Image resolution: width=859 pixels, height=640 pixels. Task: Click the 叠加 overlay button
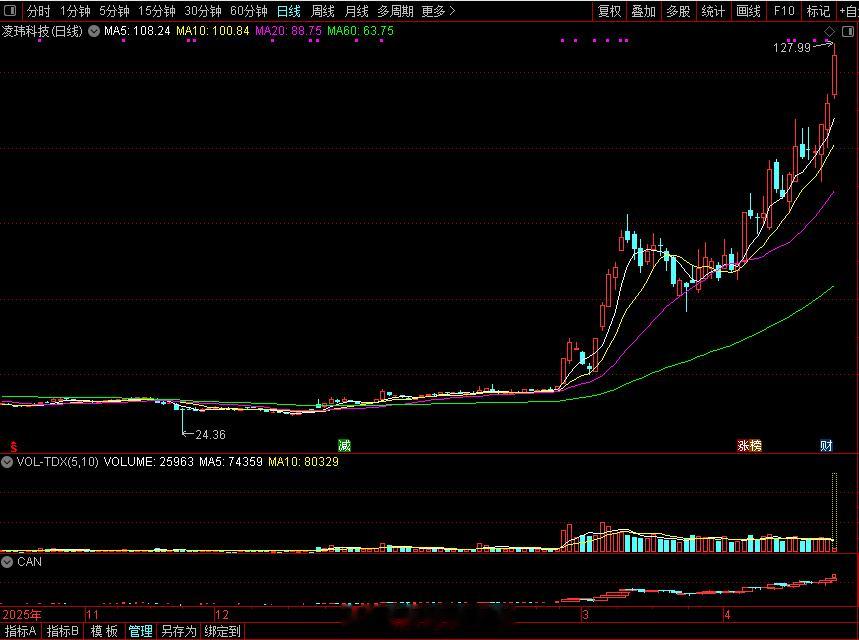(644, 11)
